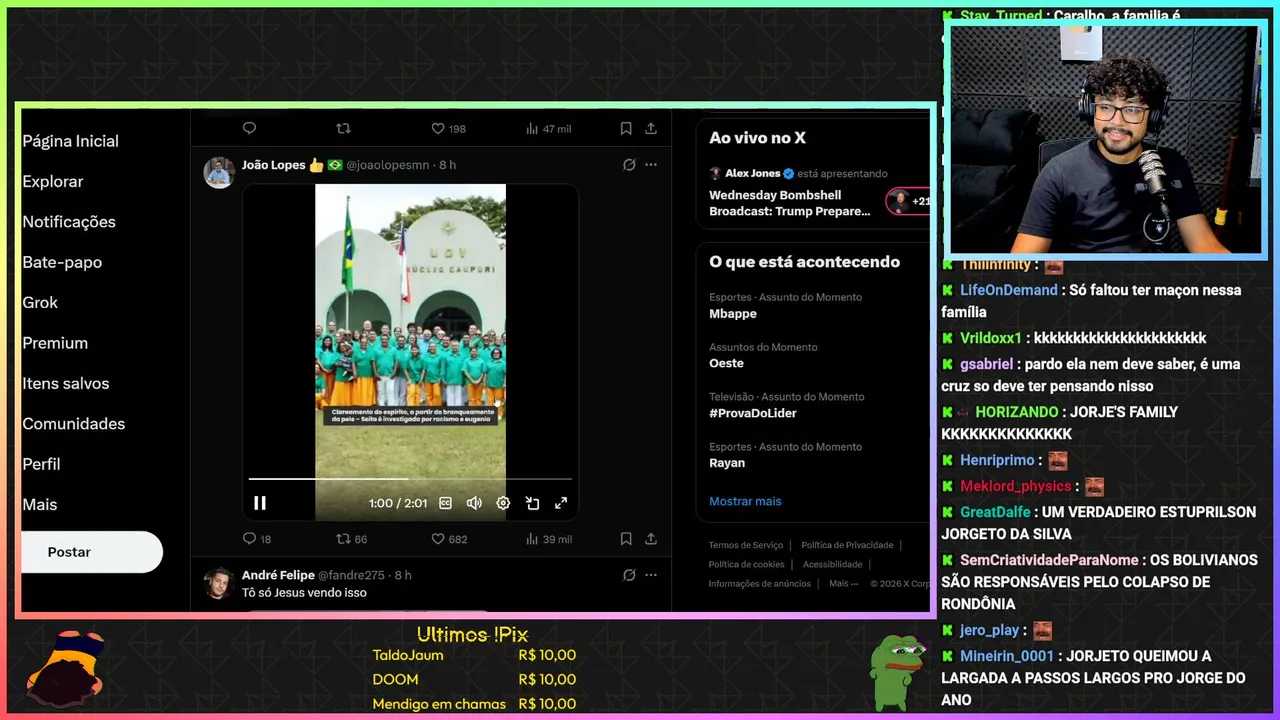Share the top tweet with 198 likes
This screenshot has height=720, width=1280.
click(x=651, y=128)
